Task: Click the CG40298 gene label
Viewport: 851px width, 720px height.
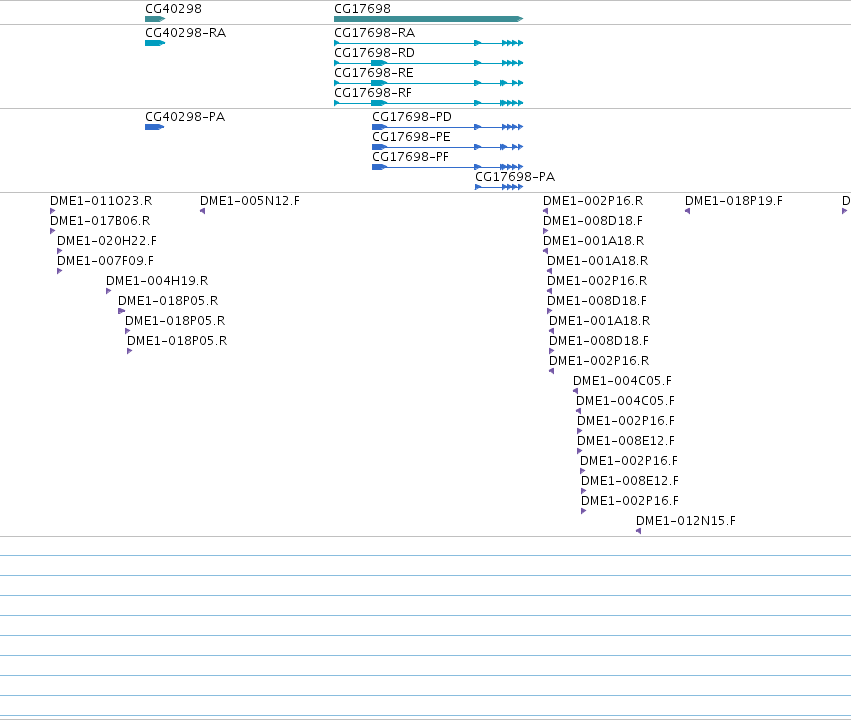Action: (173, 9)
